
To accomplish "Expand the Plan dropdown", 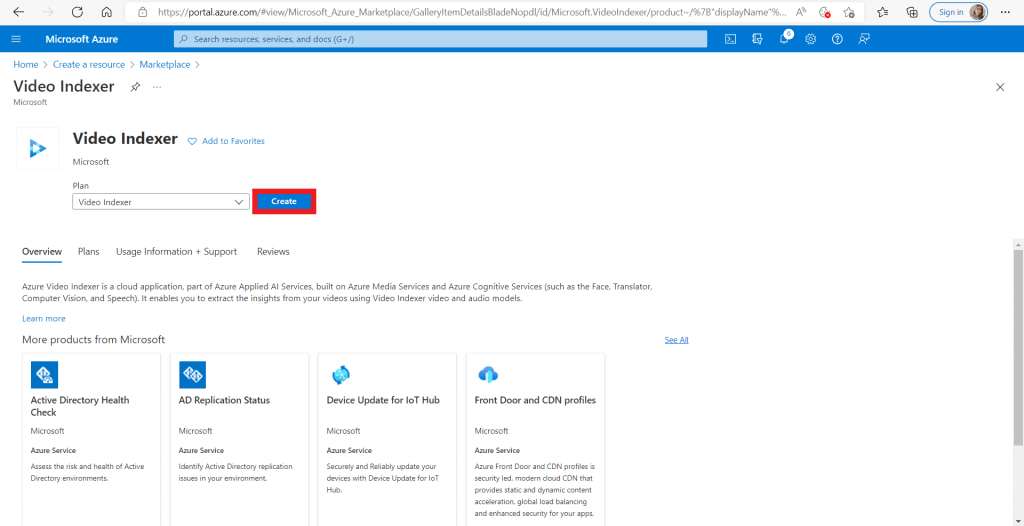I will pyautogui.click(x=161, y=202).
